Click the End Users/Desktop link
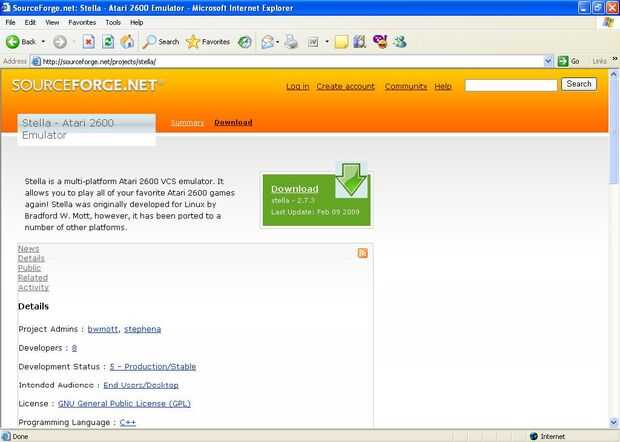This screenshot has width=620, height=442. [x=141, y=385]
